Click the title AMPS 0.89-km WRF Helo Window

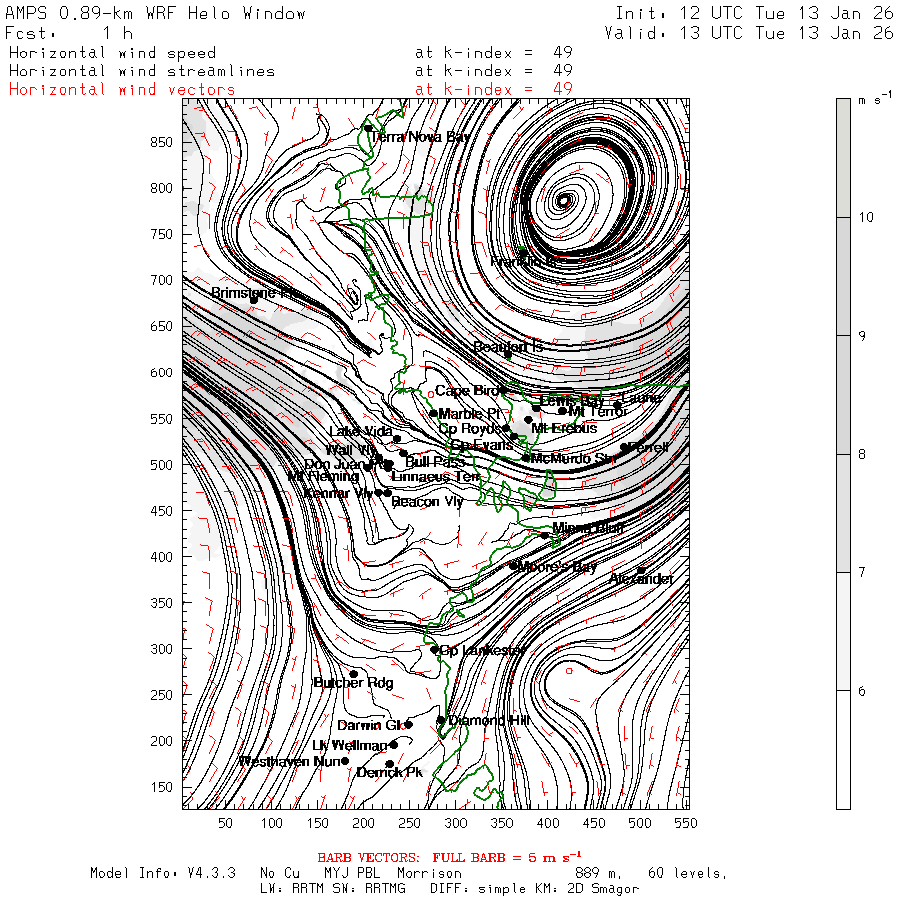tap(155, 13)
